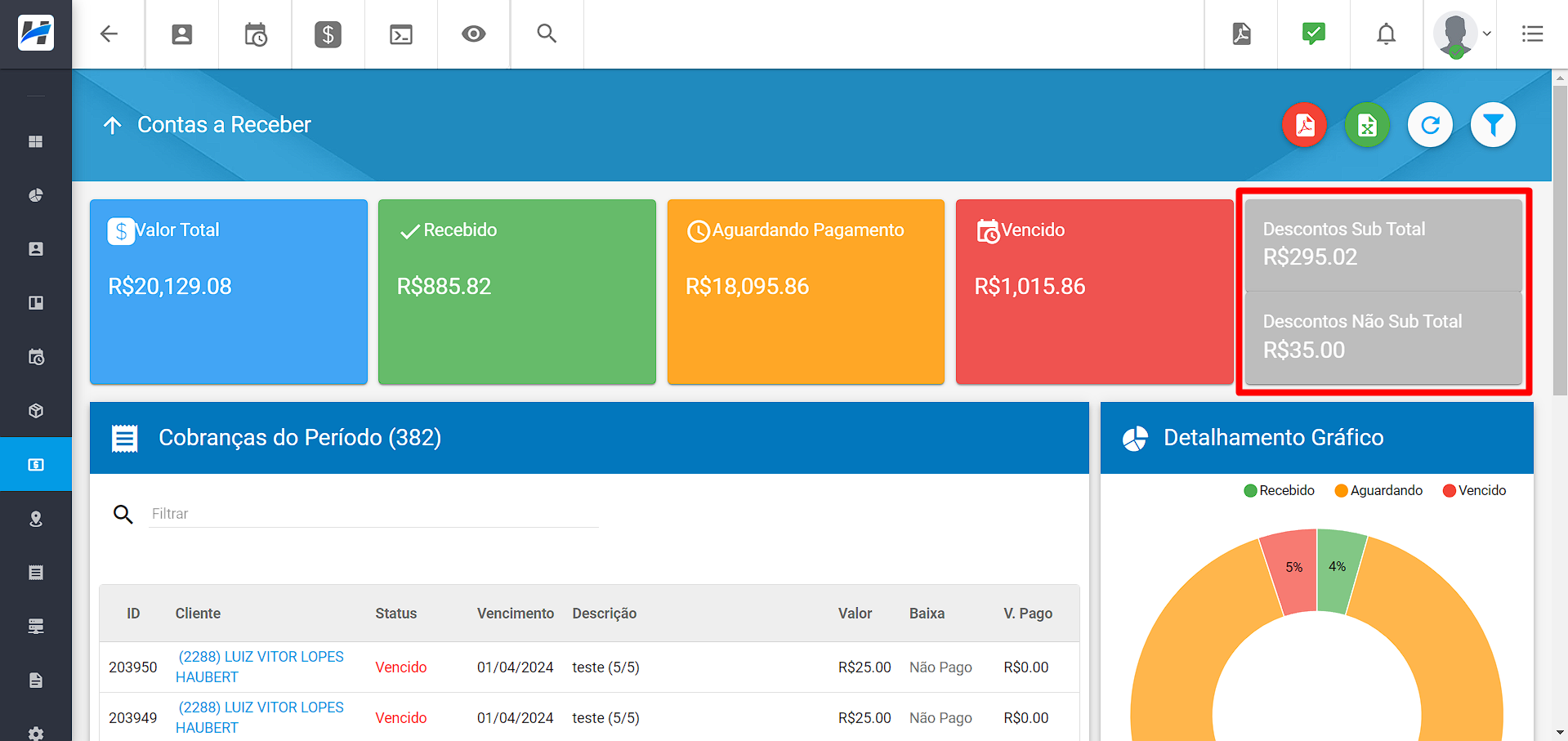Click the Valor Total card
Viewport: 1568px width, 741px height.
pyautogui.click(x=229, y=292)
